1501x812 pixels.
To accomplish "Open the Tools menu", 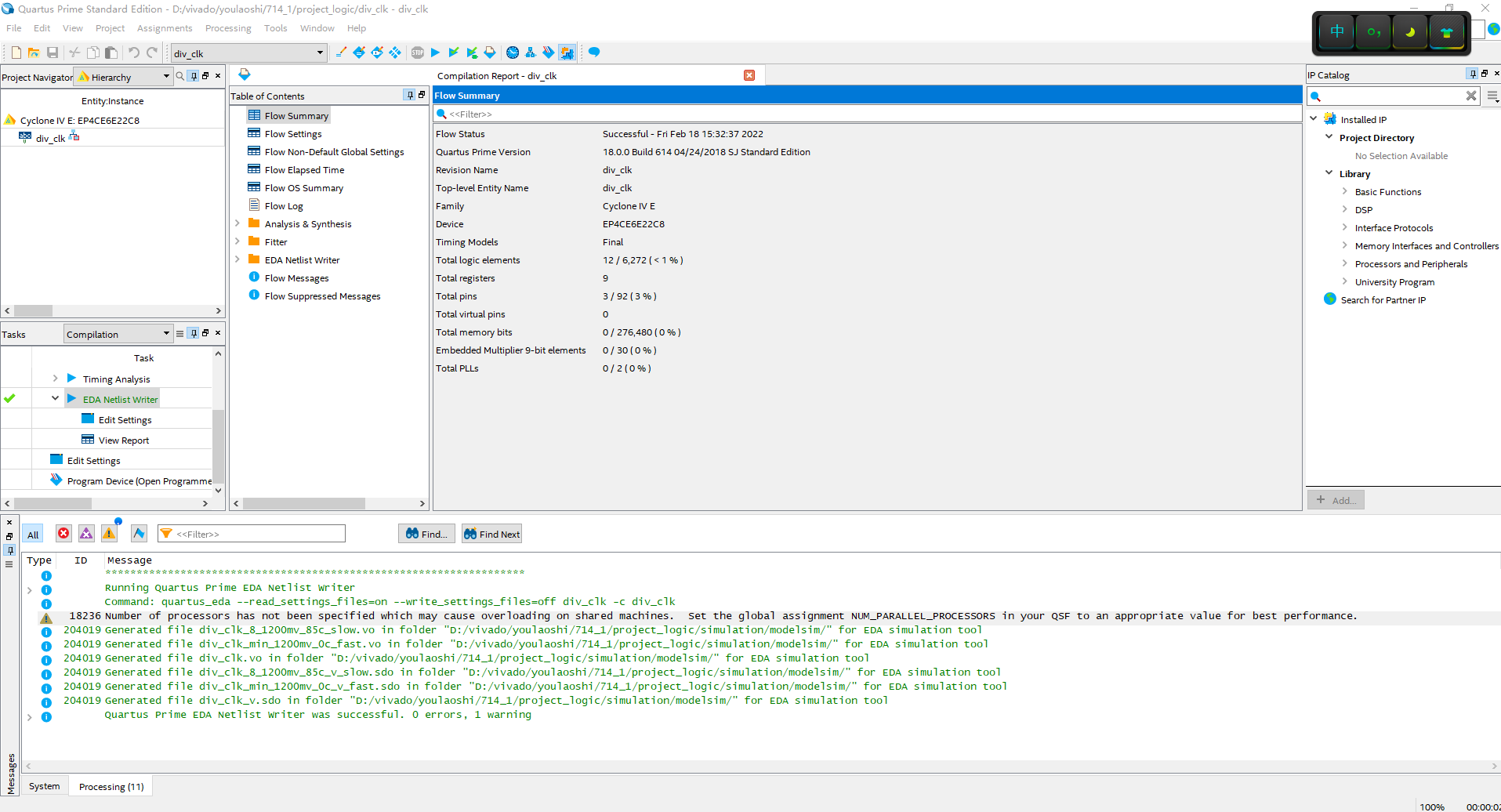I will pyautogui.click(x=275, y=28).
